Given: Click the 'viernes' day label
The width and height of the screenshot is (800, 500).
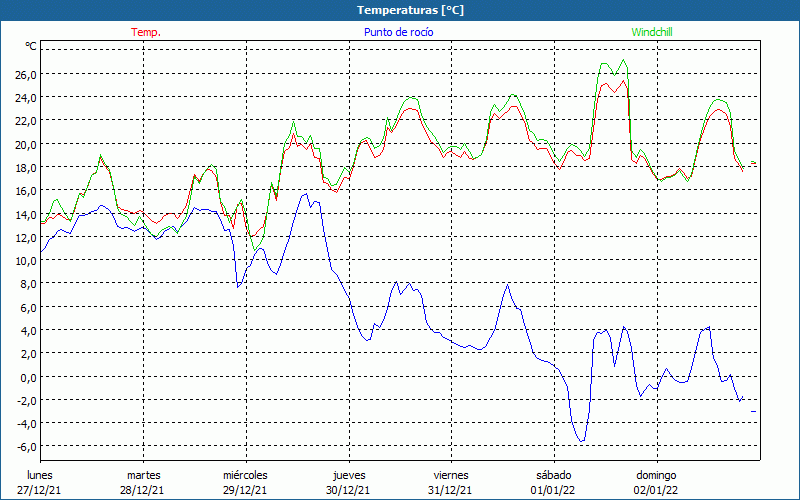Looking at the screenshot, I should tap(451, 475).
